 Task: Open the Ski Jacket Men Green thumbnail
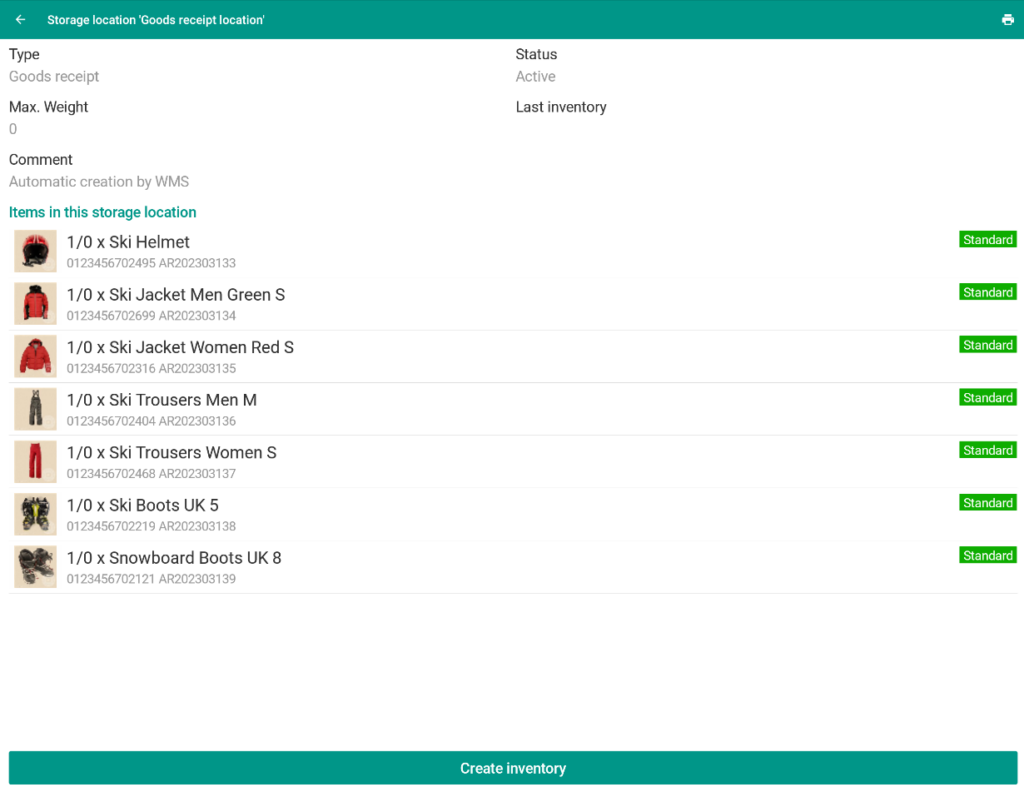pos(35,304)
